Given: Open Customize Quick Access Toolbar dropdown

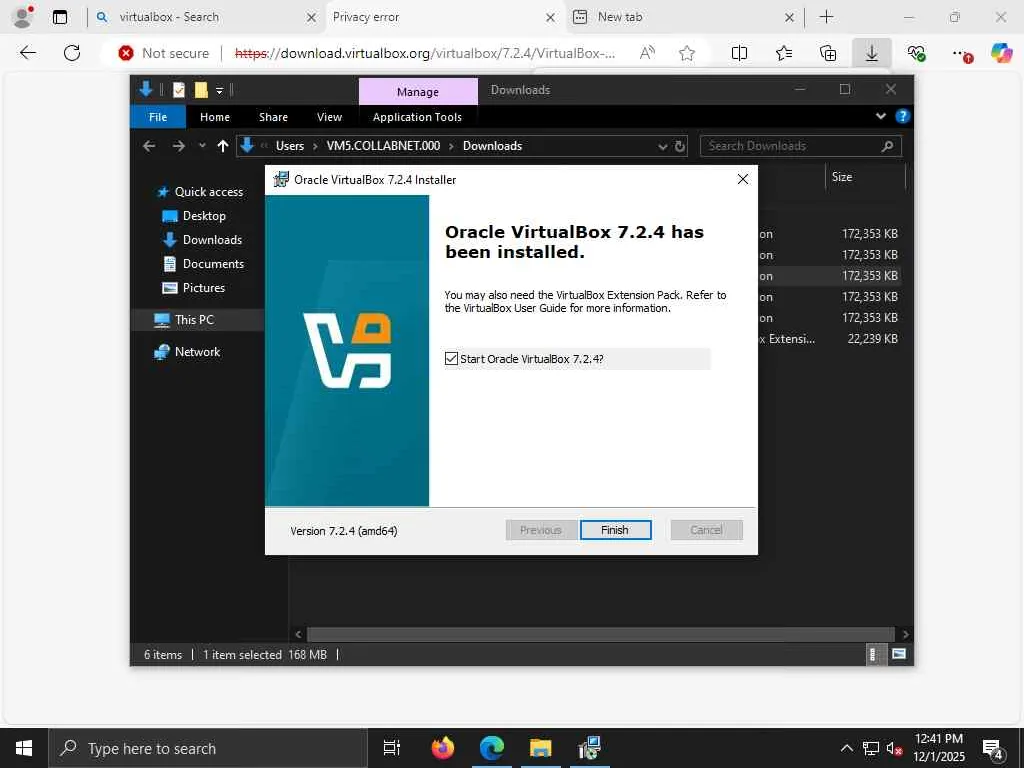Looking at the screenshot, I should tap(219, 90).
